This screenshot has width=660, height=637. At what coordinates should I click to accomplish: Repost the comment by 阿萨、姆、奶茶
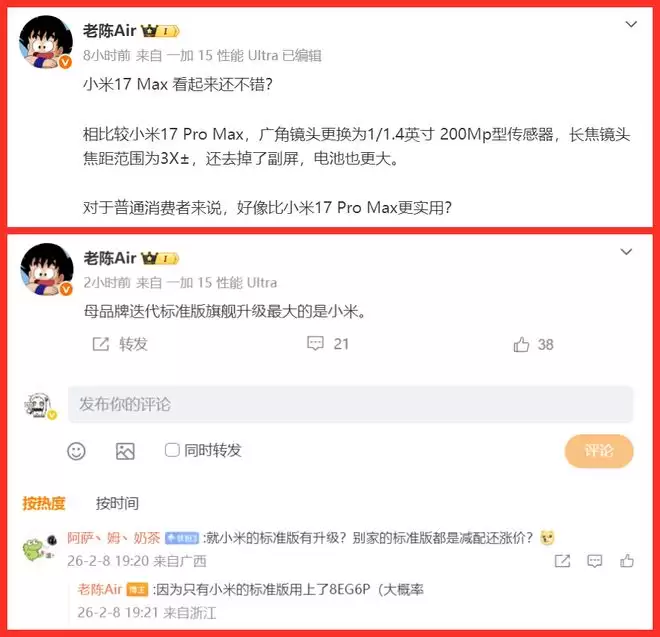(x=562, y=561)
